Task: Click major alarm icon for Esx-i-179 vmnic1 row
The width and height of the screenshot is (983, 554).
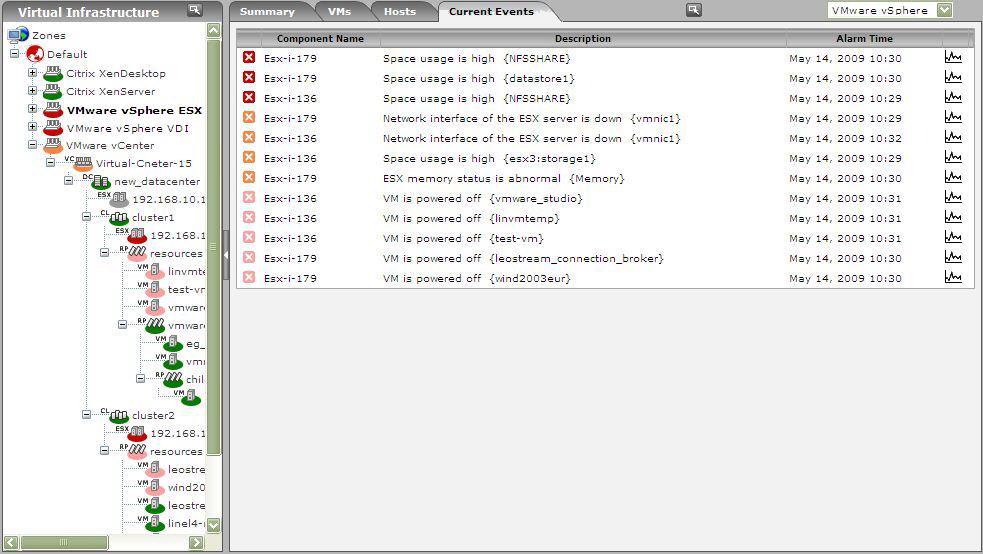Action: tap(249, 118)
